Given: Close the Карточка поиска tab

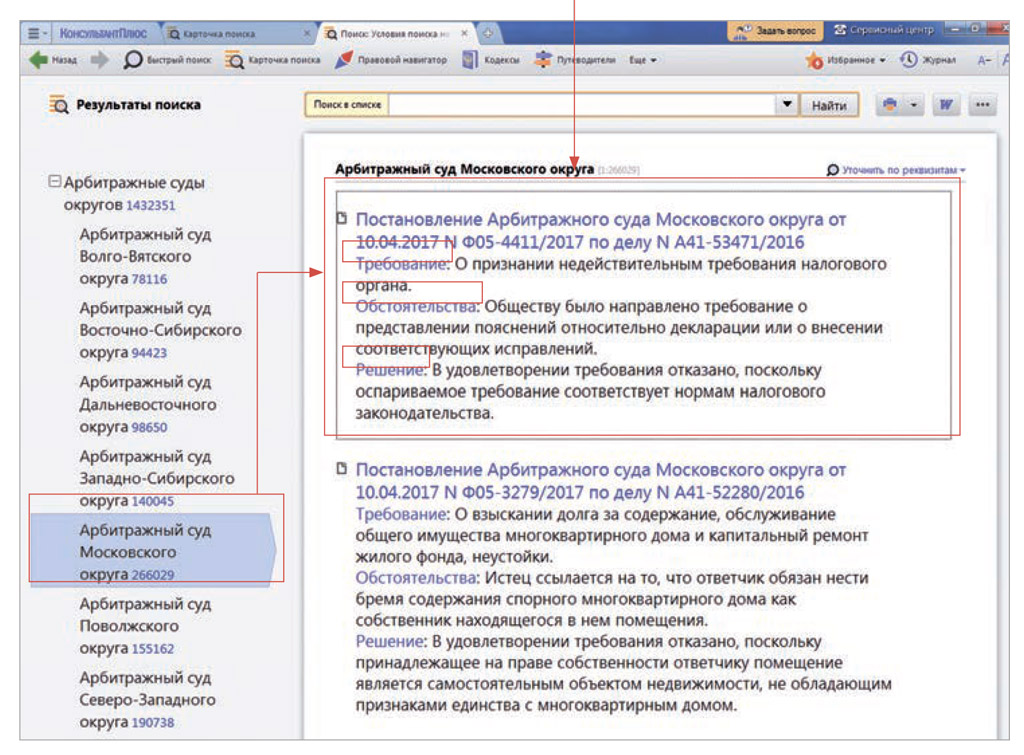Looking at the screenshot, I should 308,33.
